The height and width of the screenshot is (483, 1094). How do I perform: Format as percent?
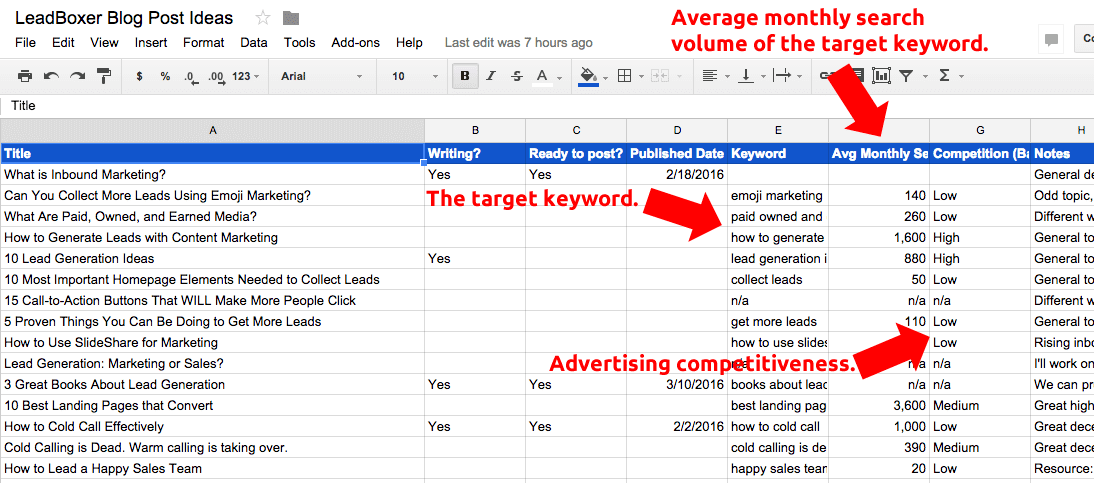165,76
